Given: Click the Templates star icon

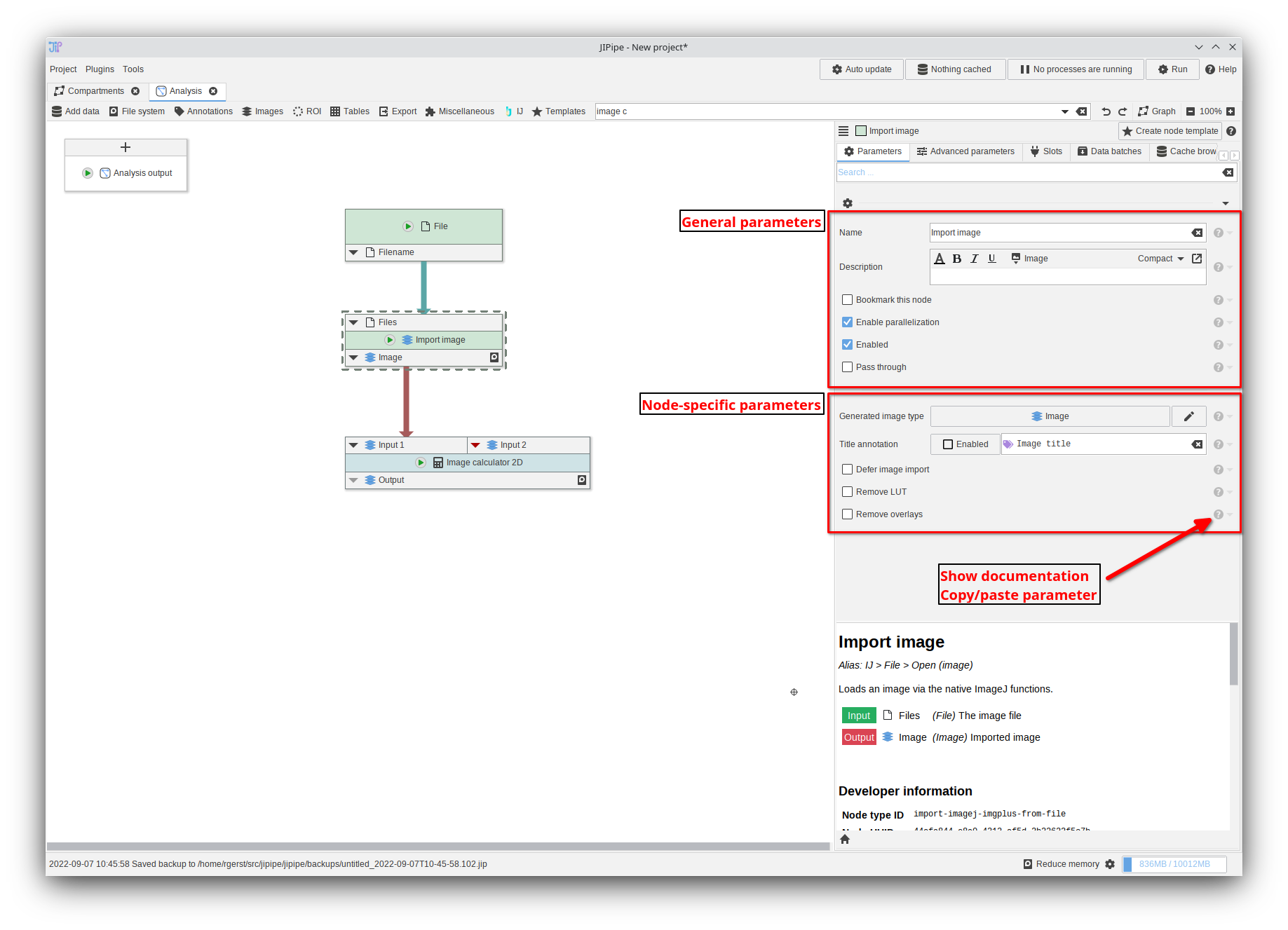Looking at the screenshot, I should pyautogui.click(x=537, y=111).
